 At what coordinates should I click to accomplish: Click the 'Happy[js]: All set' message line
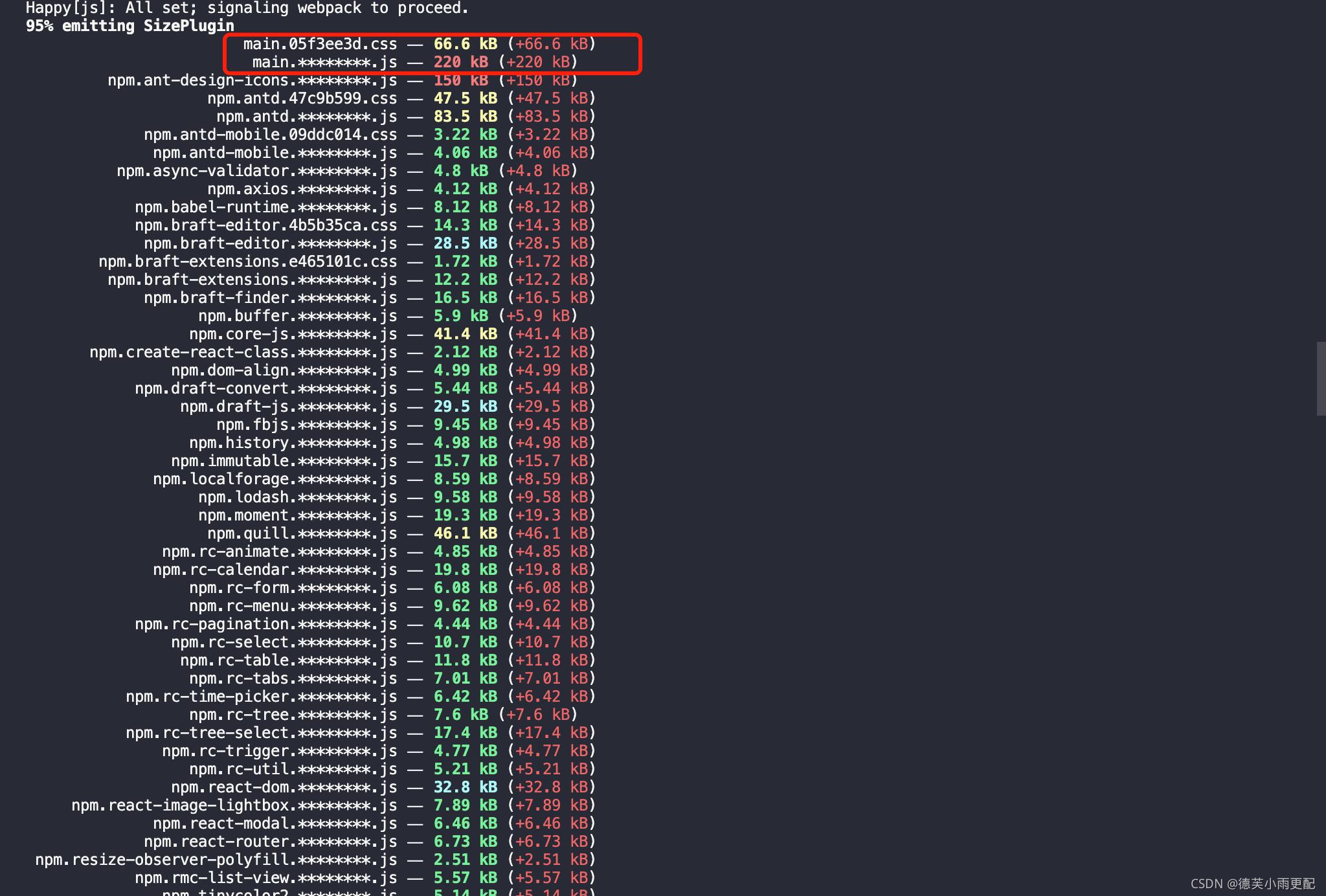[x=247, y=8]
